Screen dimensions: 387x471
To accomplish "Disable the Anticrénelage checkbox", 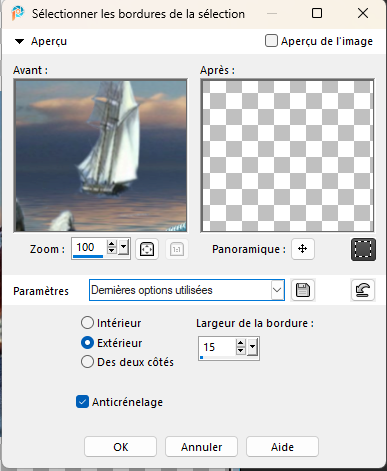I will pyautogui.click(x=82, y=402).
